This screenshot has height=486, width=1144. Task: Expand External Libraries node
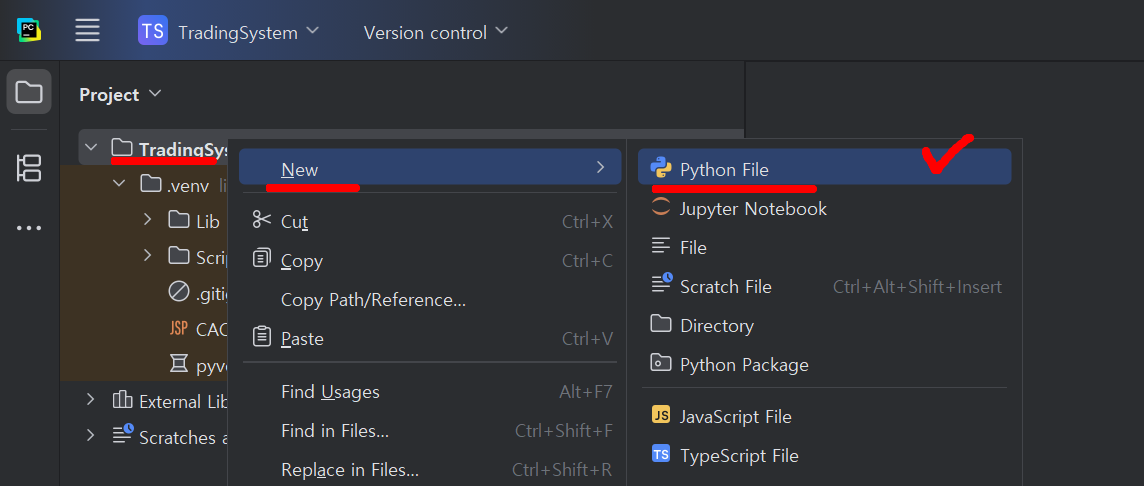click(90, 399)
